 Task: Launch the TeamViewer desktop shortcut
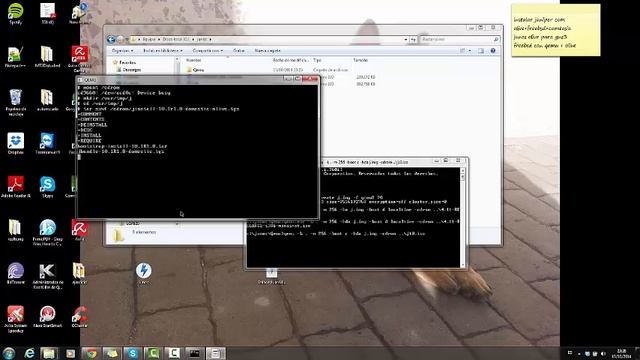click(x=47, y=143)
